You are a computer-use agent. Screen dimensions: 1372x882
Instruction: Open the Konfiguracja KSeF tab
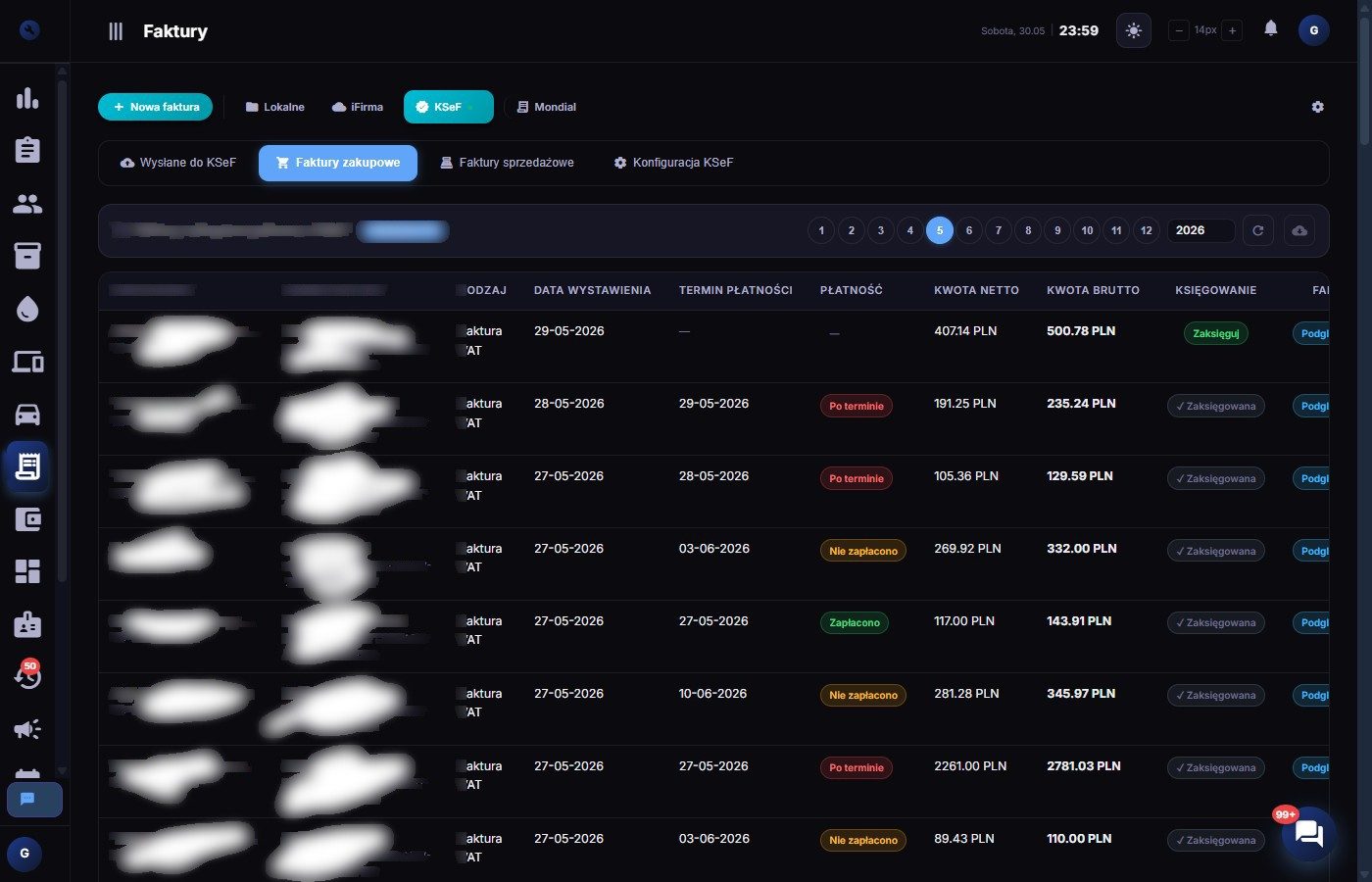[x=673, y=163]
